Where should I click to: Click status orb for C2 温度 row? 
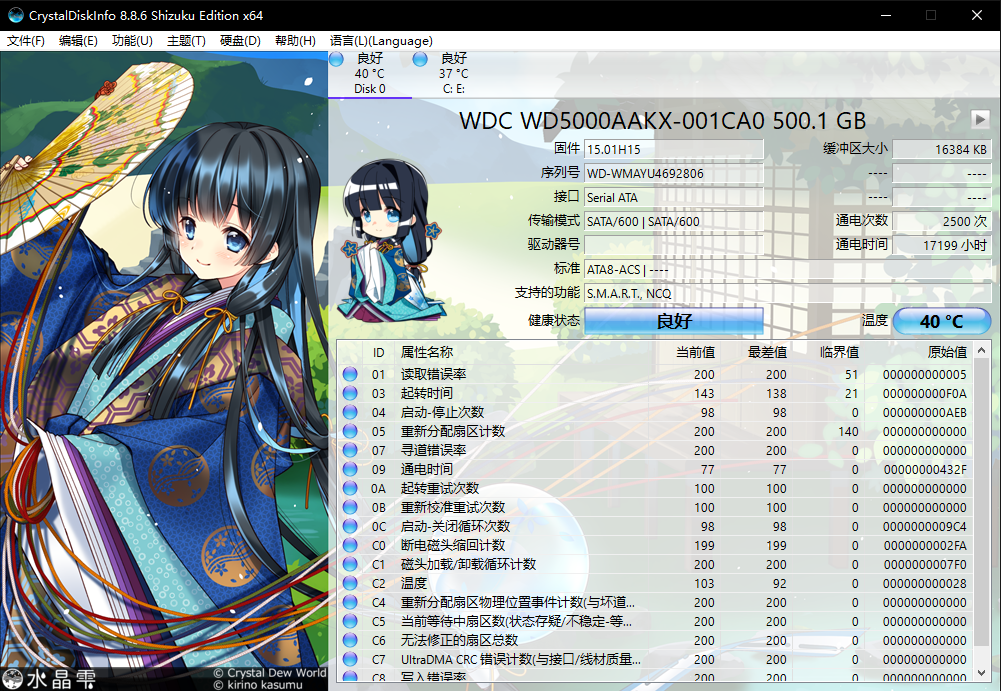[x=350, y=583]
